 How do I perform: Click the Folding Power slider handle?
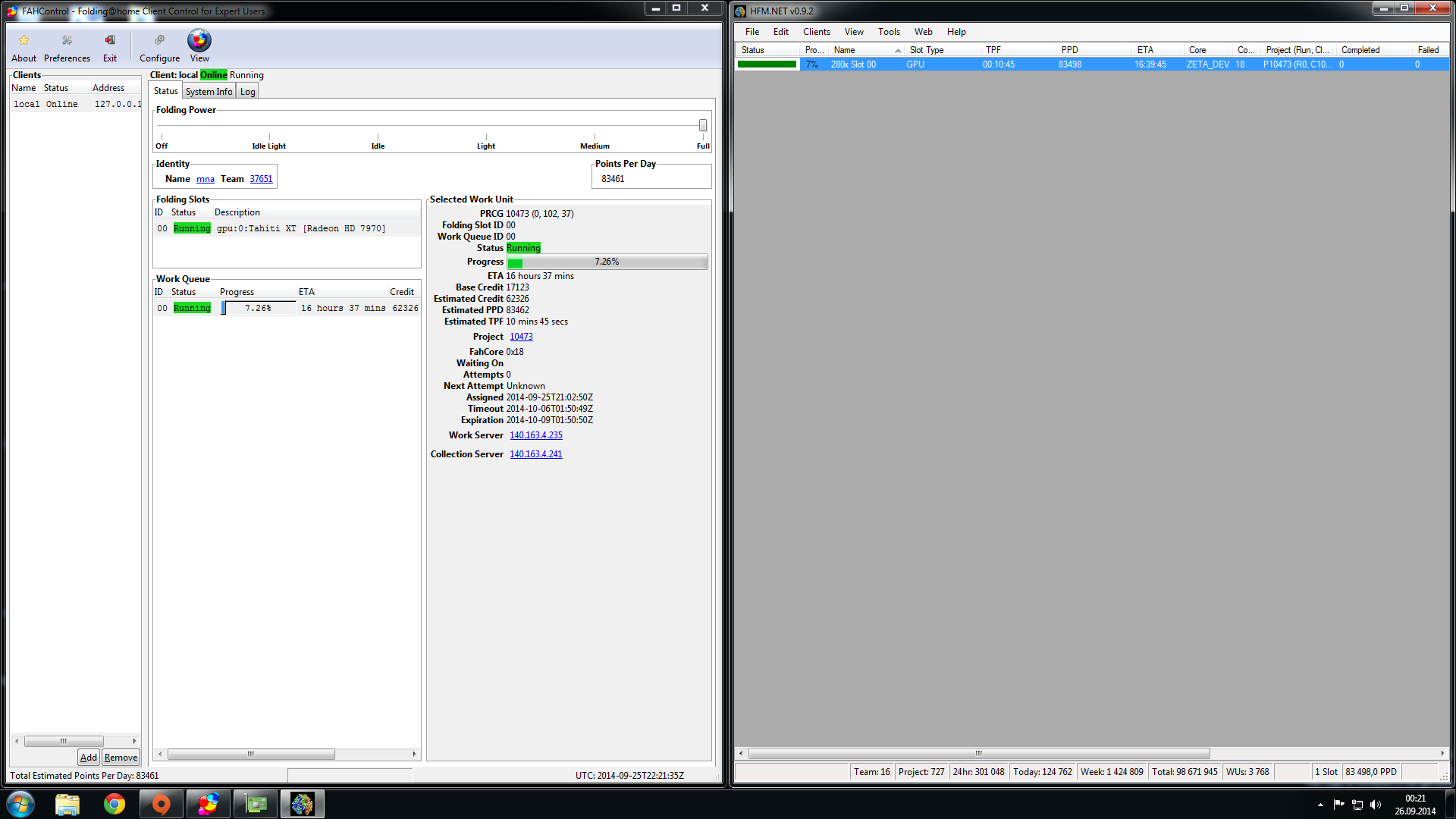[x=703, y=125]
